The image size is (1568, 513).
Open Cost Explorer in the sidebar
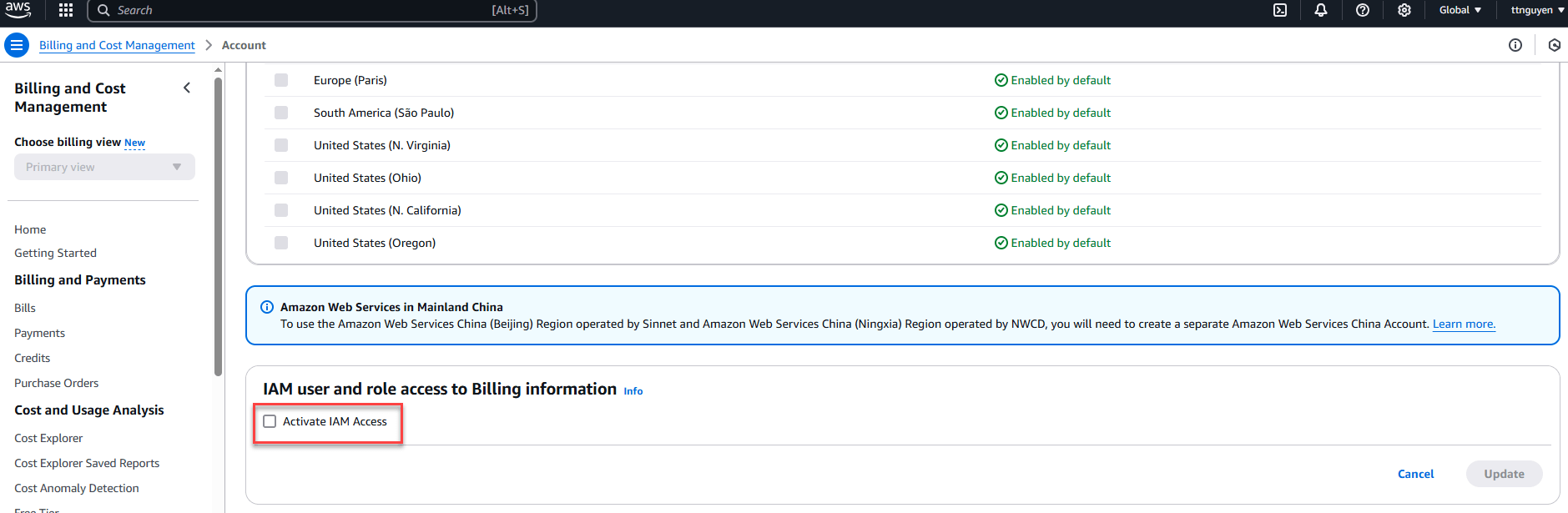(48, 438)
